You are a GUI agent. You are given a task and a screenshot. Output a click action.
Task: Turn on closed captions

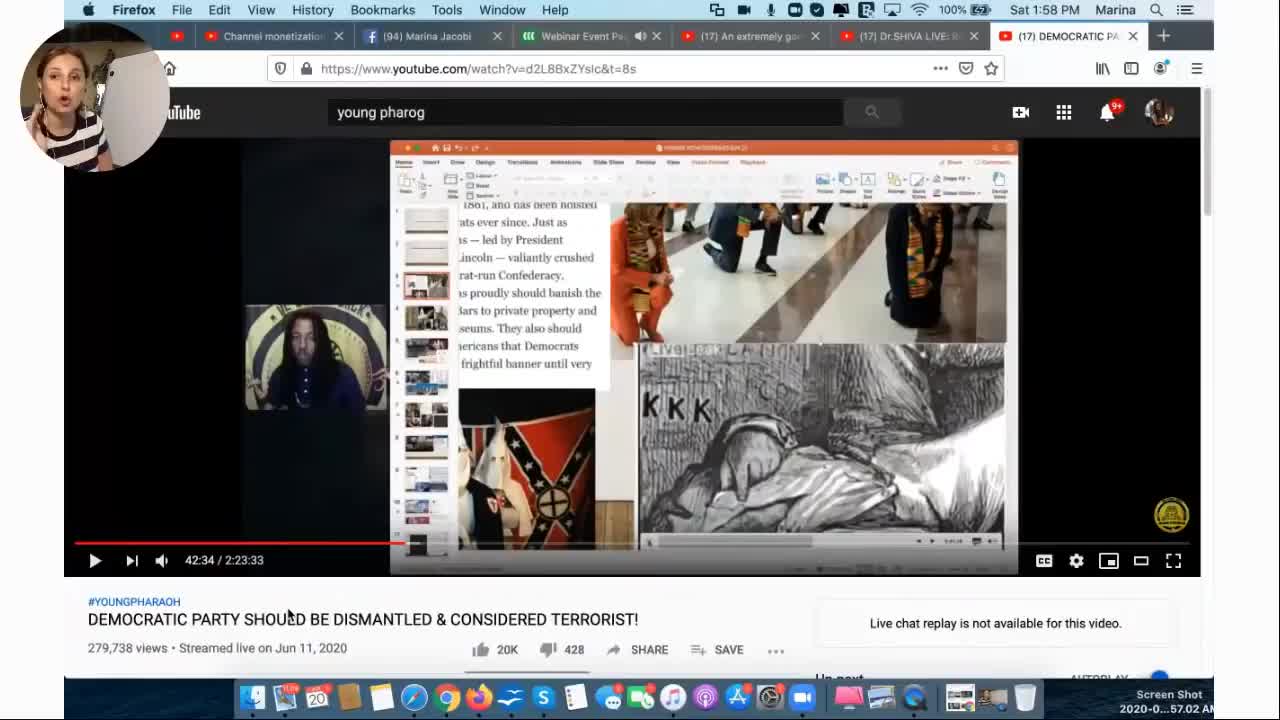point(1044,561)
